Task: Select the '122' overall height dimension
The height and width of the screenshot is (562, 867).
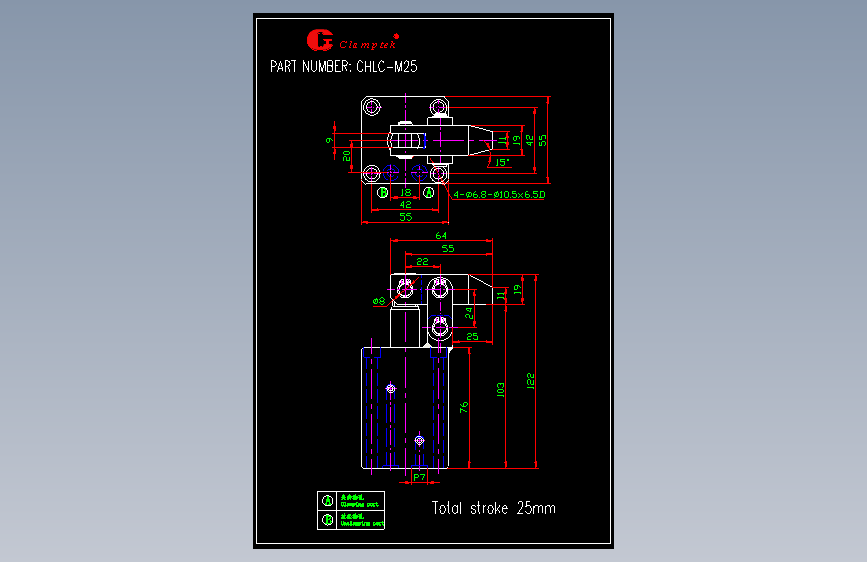Action: tap(530, 381)
